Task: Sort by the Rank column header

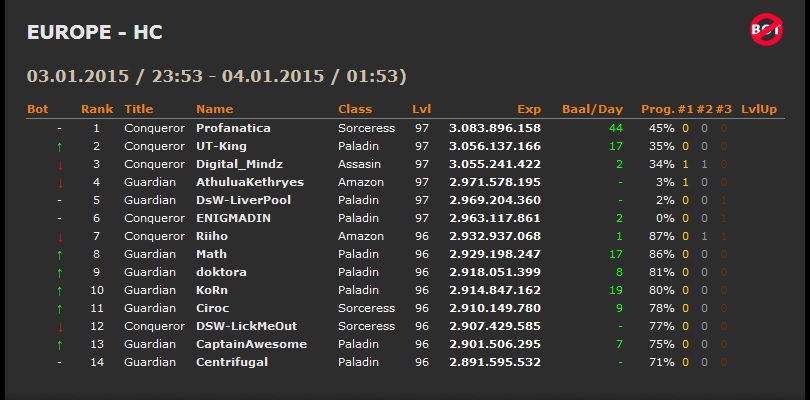Action: 97,109
